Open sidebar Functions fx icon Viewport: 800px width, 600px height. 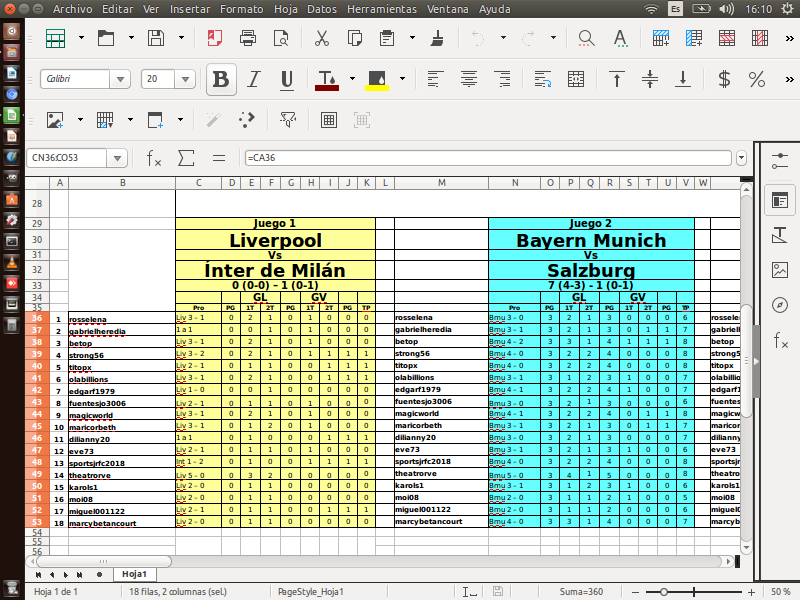point(780,340)
